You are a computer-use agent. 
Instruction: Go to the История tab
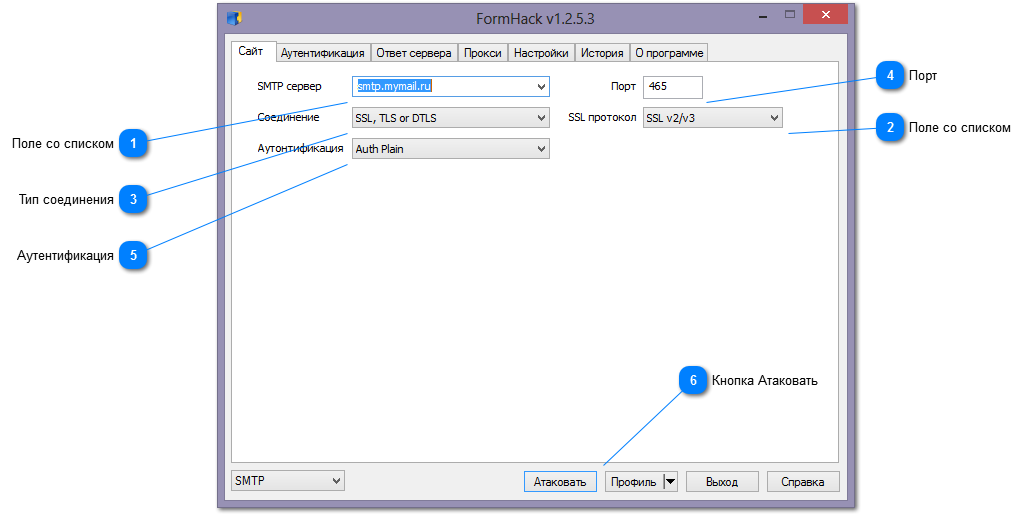602,53
